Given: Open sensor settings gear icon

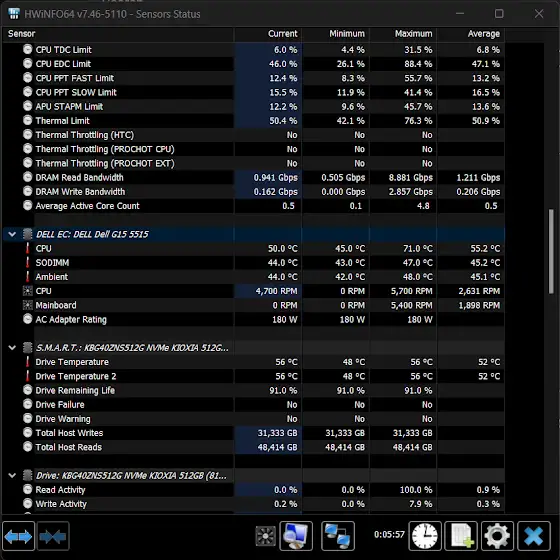Looking at the screenshot, I should tap(497, 536).
